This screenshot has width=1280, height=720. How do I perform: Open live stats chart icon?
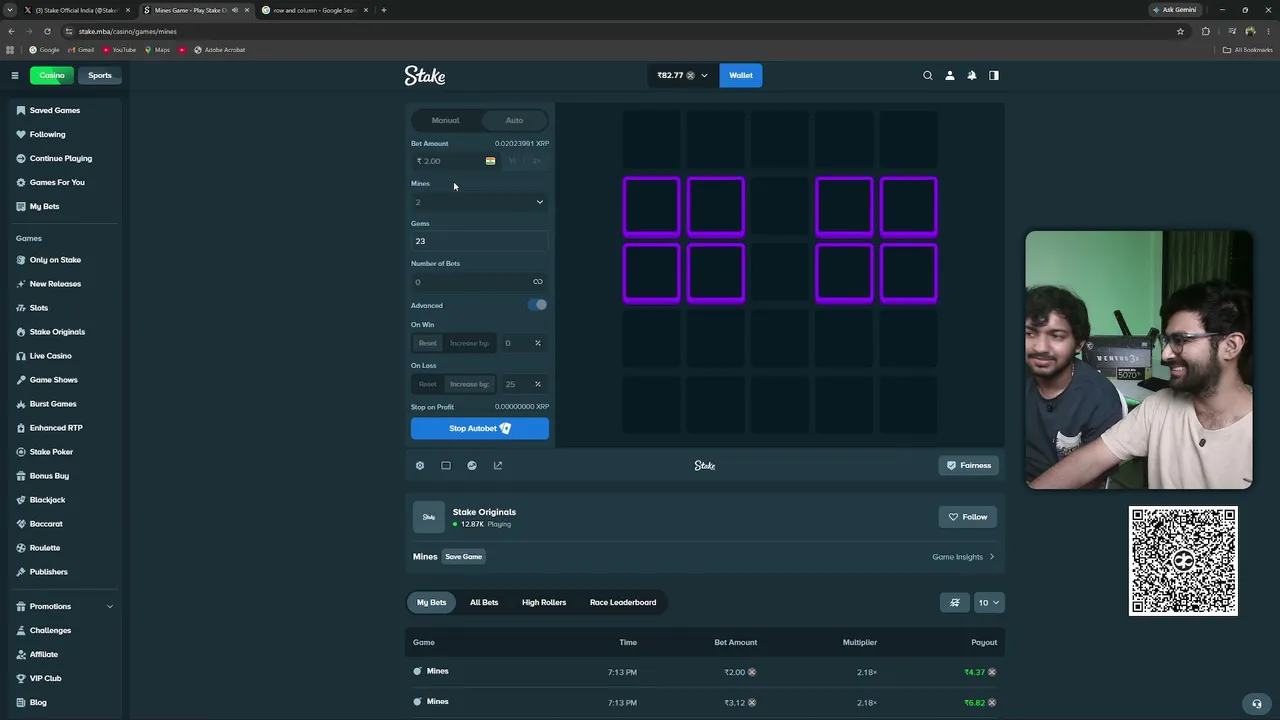point(472,465)
